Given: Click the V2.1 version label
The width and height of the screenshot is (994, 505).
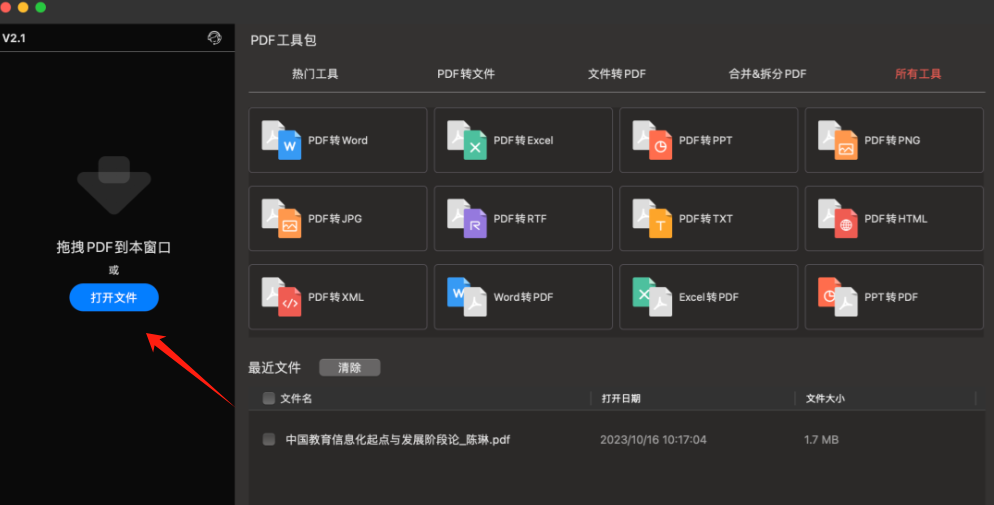Looking at the screenshot, I should (x=14, y=38).
